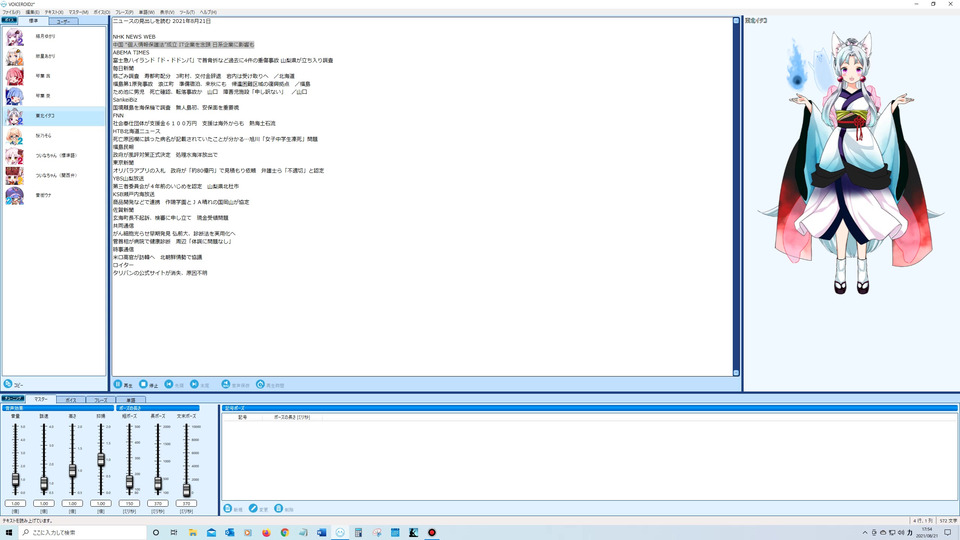Click the 'SankeiBiz' line in text
Screen dimensions: 960x540
(x=125, y=100)
